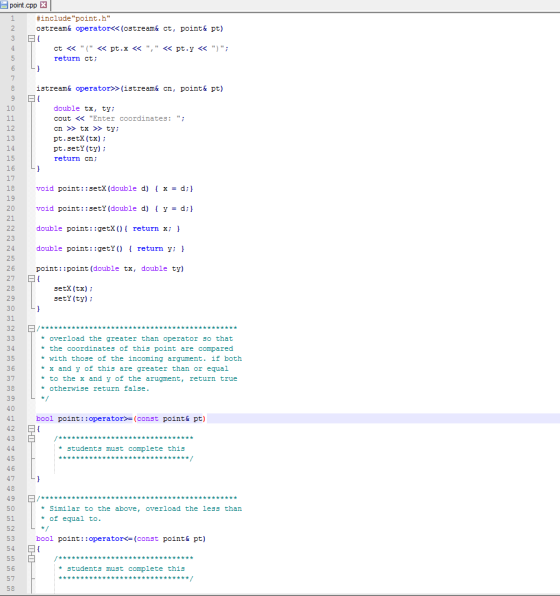Click the "Enter coordinates: " string
This screenshot has height=596, width=560.
coord(135,119)
